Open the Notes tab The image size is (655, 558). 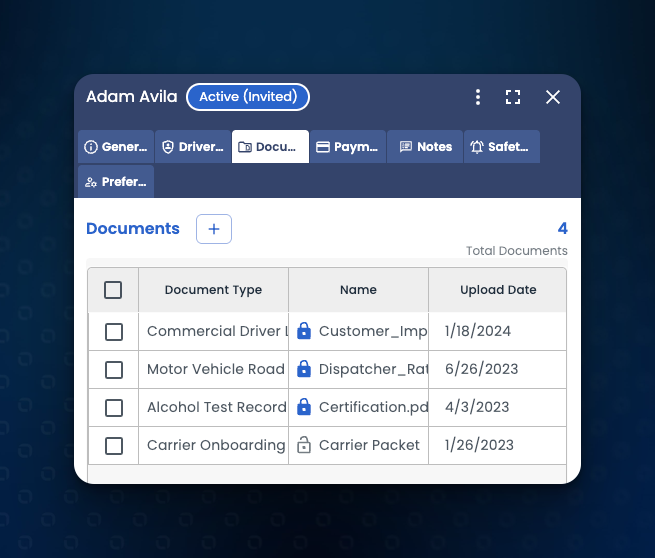pyautogui.click(x=425, y=147)
